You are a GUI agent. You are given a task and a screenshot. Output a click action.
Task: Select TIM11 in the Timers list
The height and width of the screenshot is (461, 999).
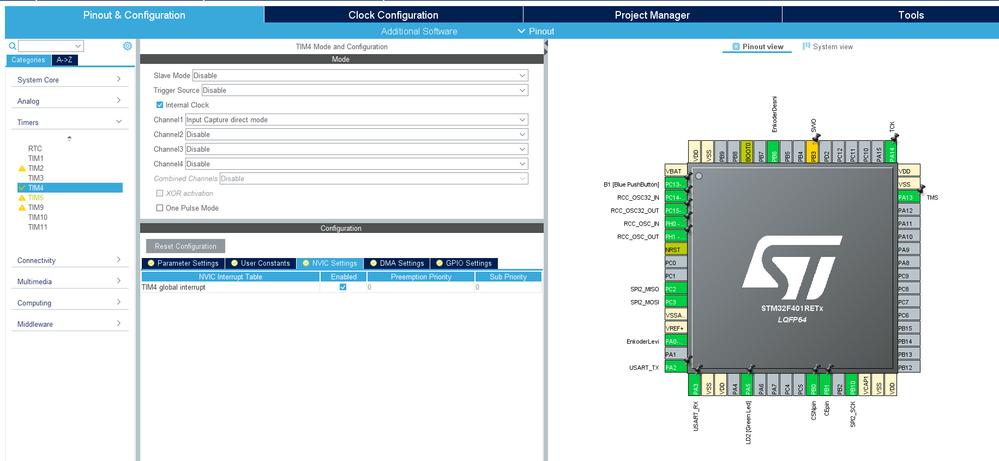38,227
